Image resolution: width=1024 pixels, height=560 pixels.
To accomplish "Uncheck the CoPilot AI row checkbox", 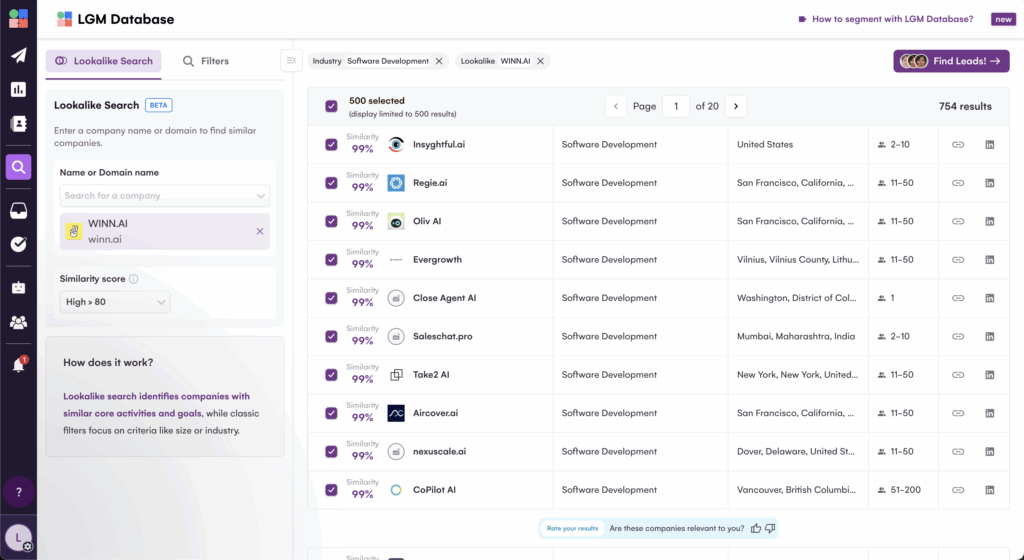I will [x=331, y=490].
